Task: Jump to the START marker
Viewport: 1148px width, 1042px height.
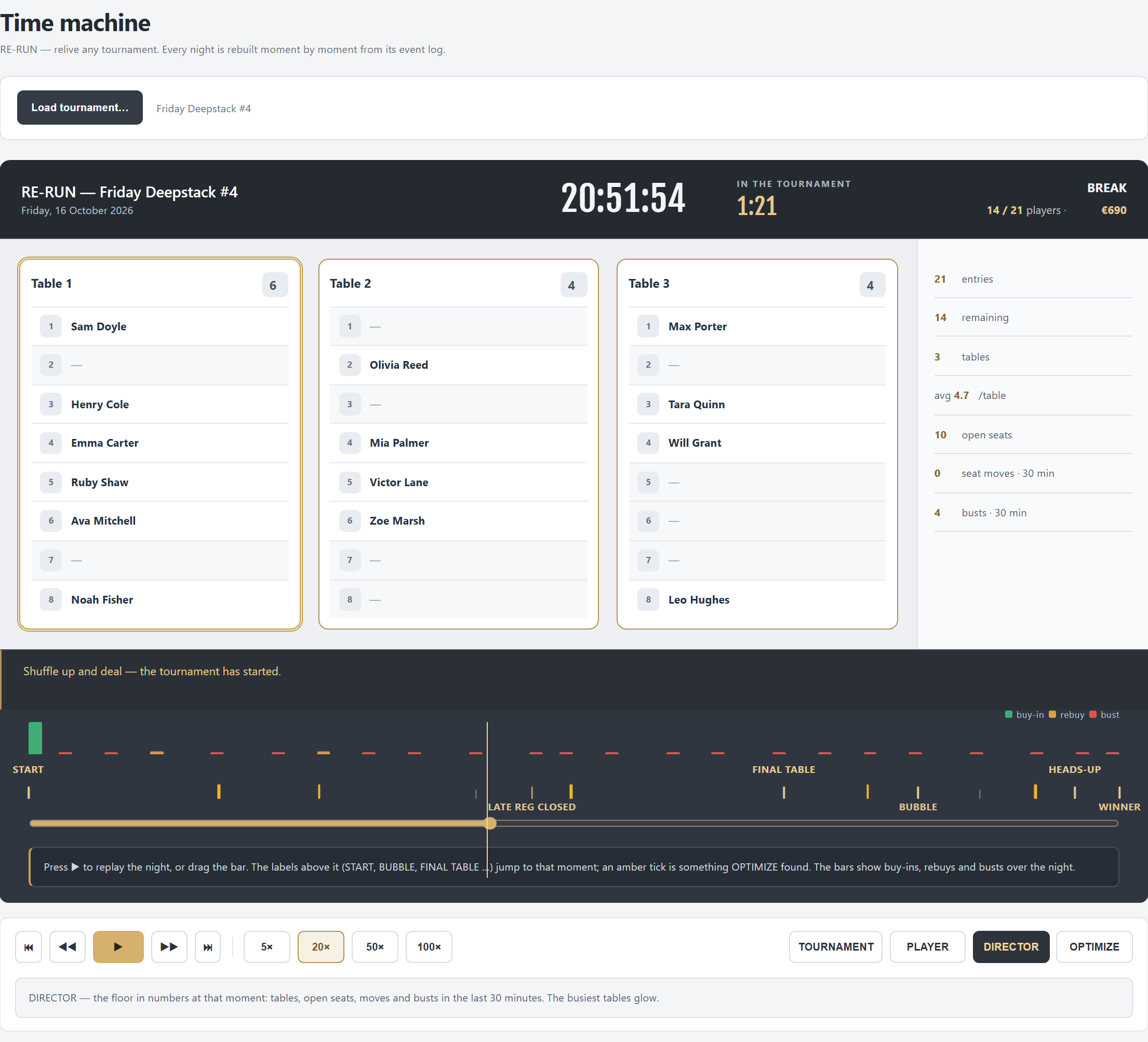Action: pyautogui.click(x=28, y=770)
